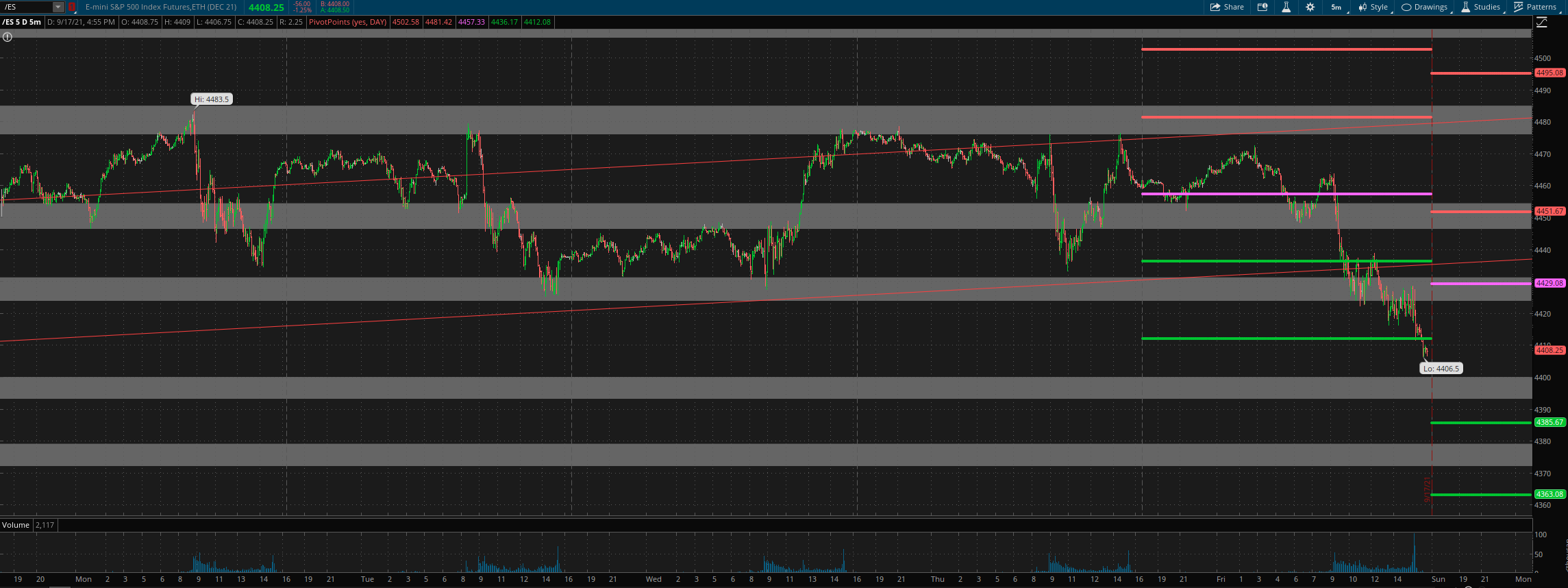This screenshot has height=588, width=1568.
Task: Click the 4495.08 red price axis label
Action: pos(1550,73)
